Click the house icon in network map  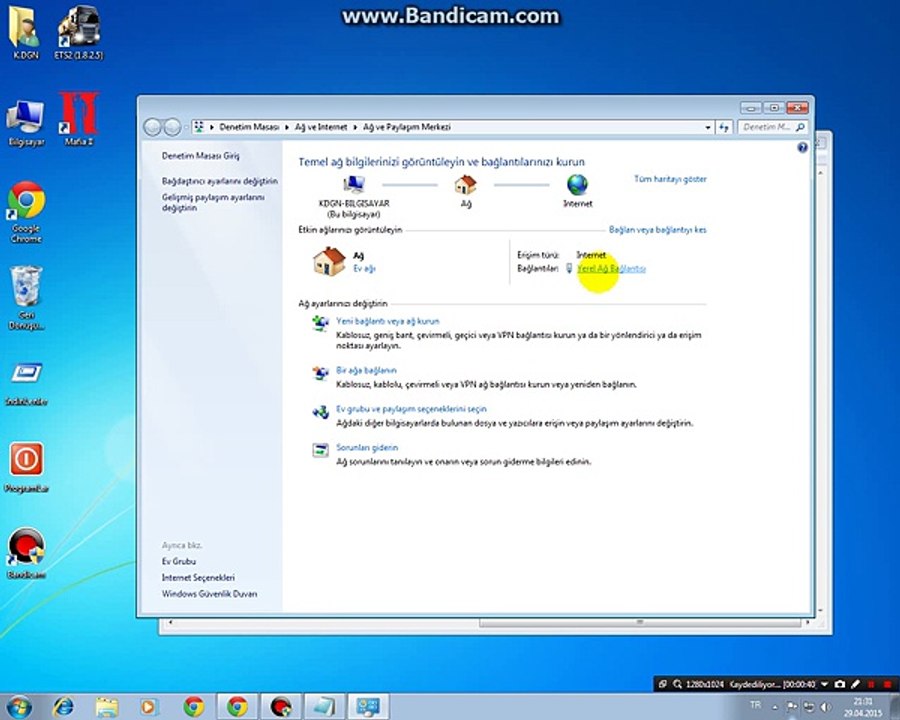[465, 185]
